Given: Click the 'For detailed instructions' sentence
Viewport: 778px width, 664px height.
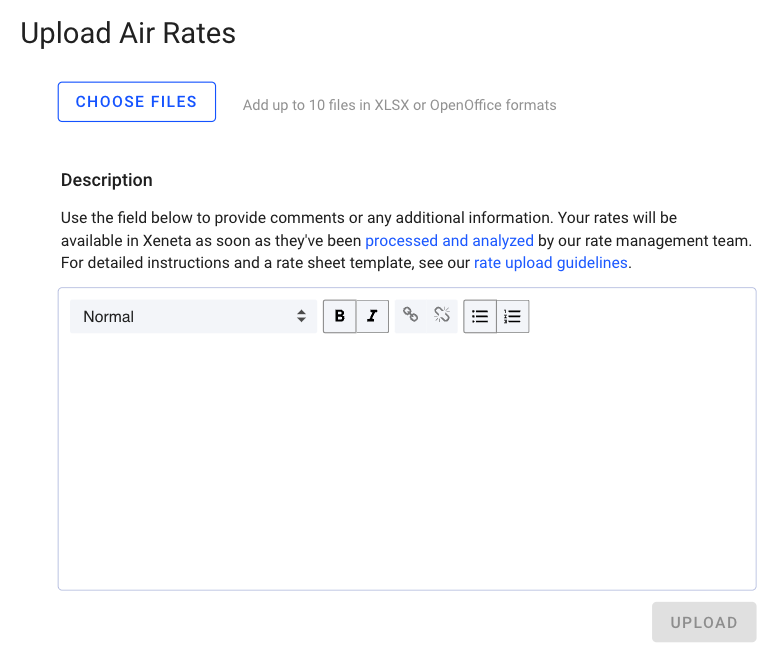Looking at the screenshot, I should pyautogui.click(x=346, y=263).
